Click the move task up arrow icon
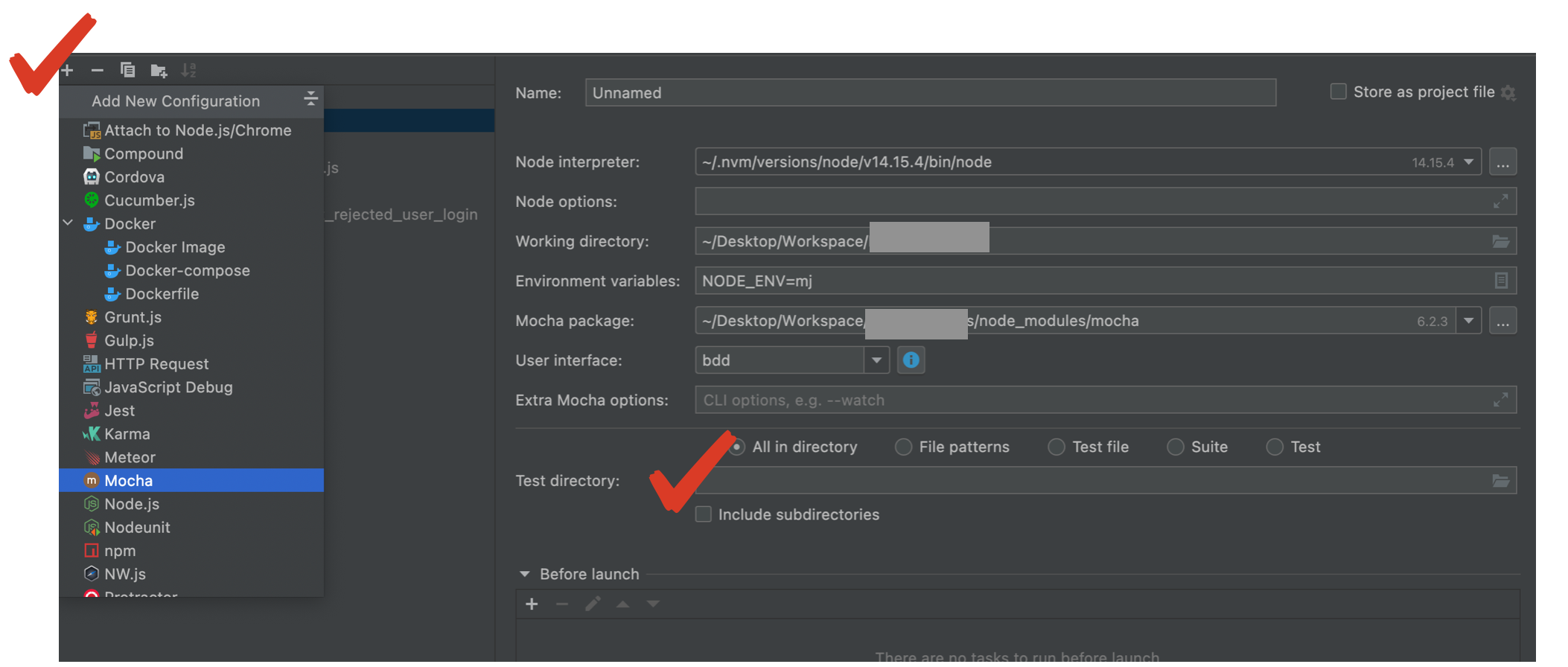The height and width of the screenshot is (667, 1568). coord(622,604)
